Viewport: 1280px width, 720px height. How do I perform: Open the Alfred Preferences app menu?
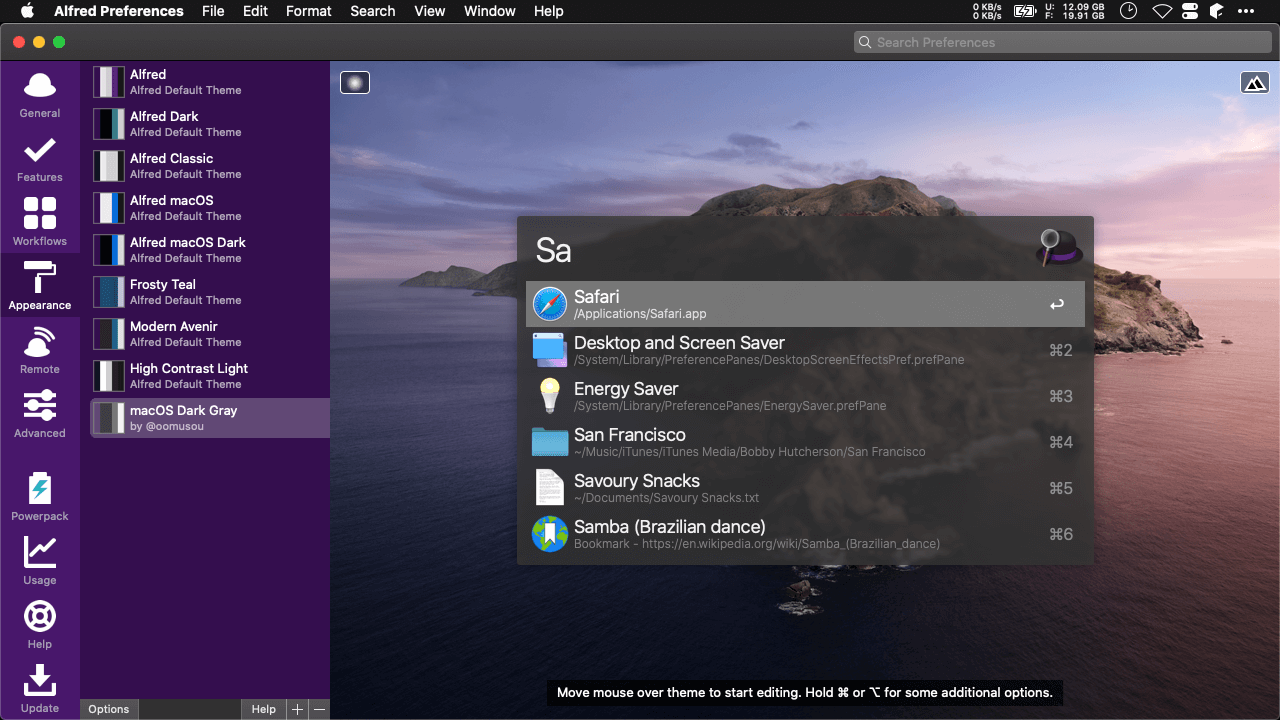(119, 11)
